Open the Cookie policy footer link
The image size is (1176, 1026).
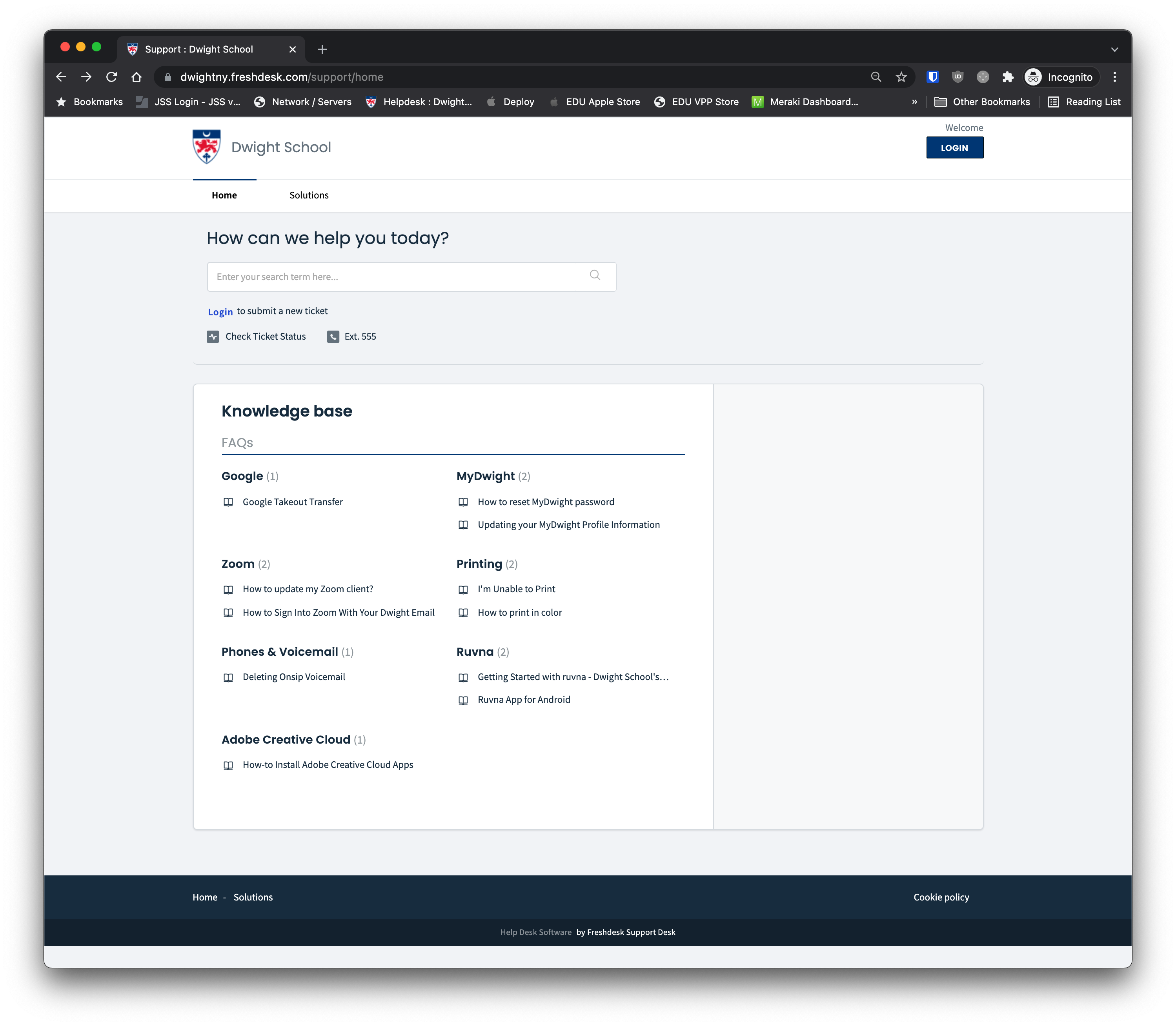pos(941,897)
